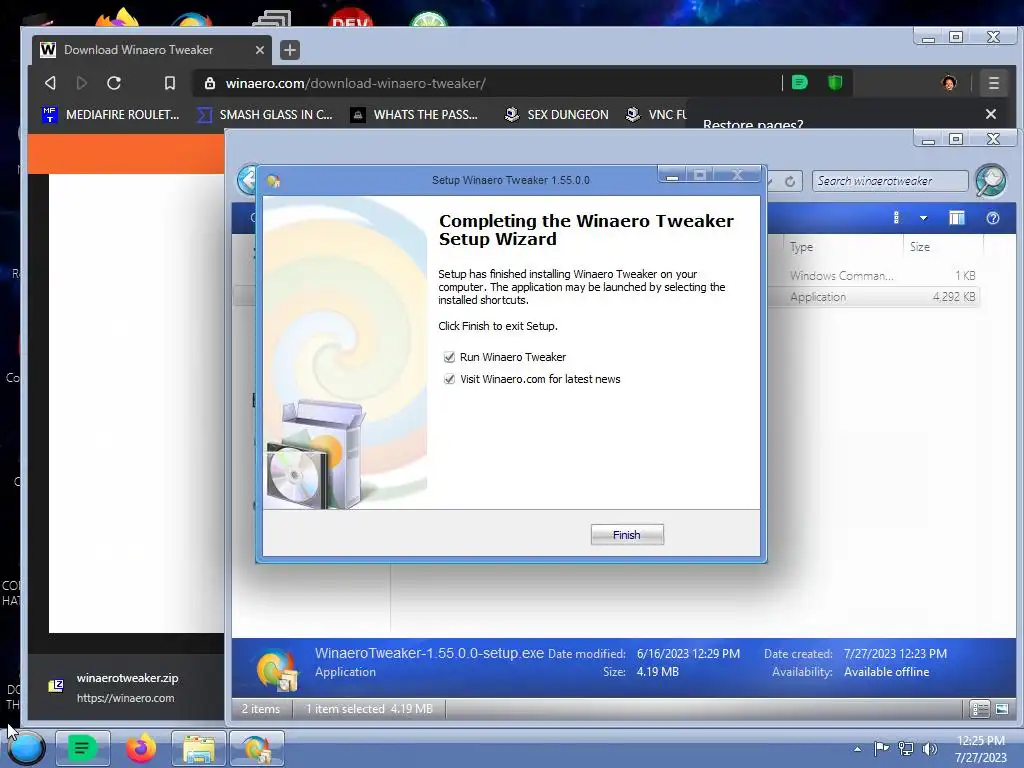1024x768 pixels.
Task: Open MEDIAFIRE ROULET... bookmark
Action: pyautogui.click(x=110, y=115)
